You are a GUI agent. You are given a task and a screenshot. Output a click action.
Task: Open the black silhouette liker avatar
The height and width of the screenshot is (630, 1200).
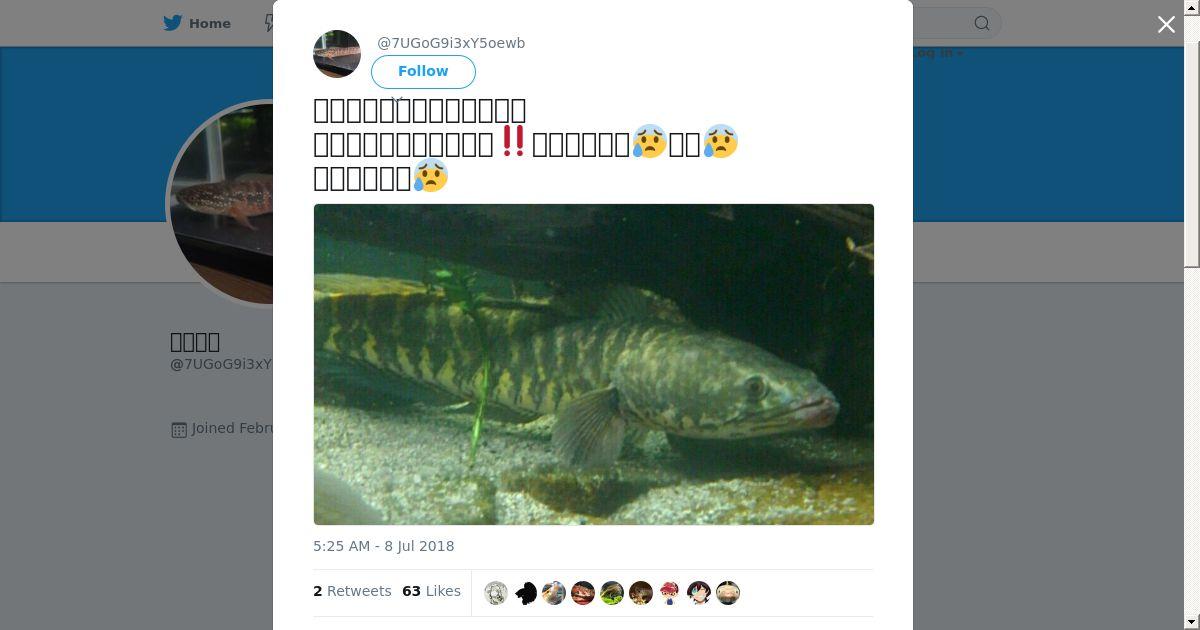click(x=525, y=593)
